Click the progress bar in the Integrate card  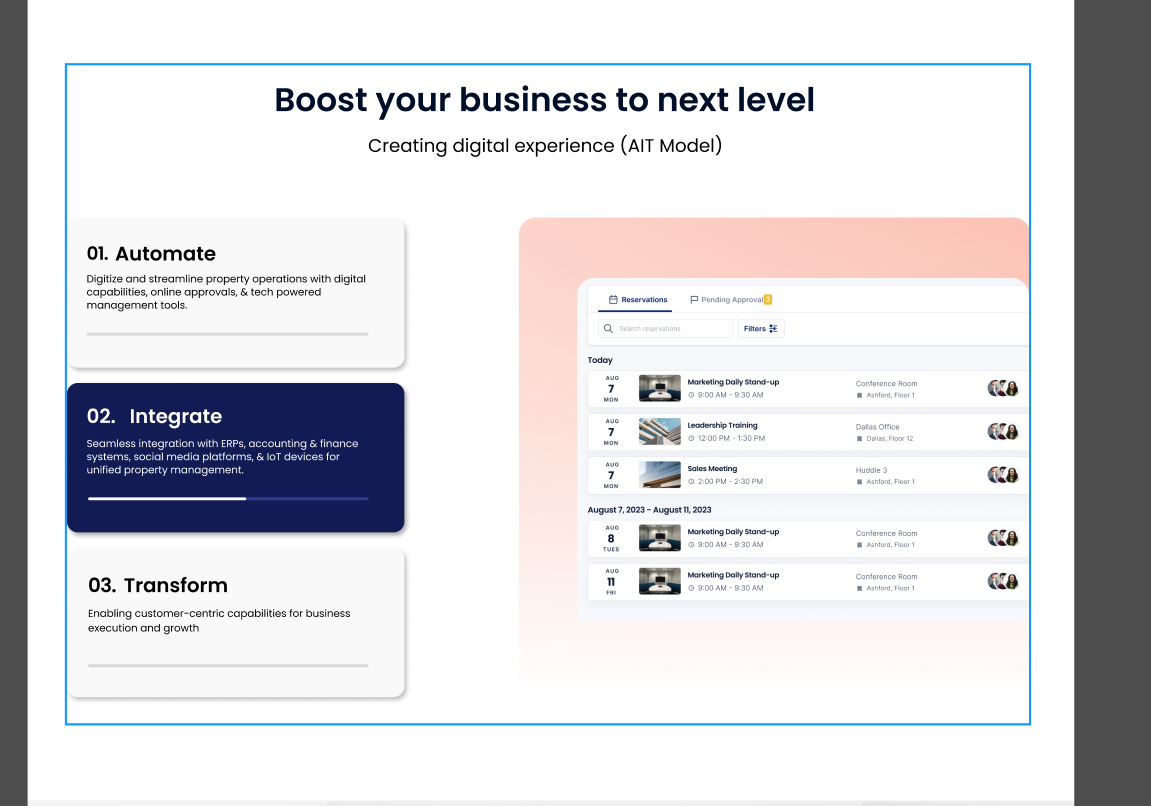pyautogui.click(x=228, y=498)
